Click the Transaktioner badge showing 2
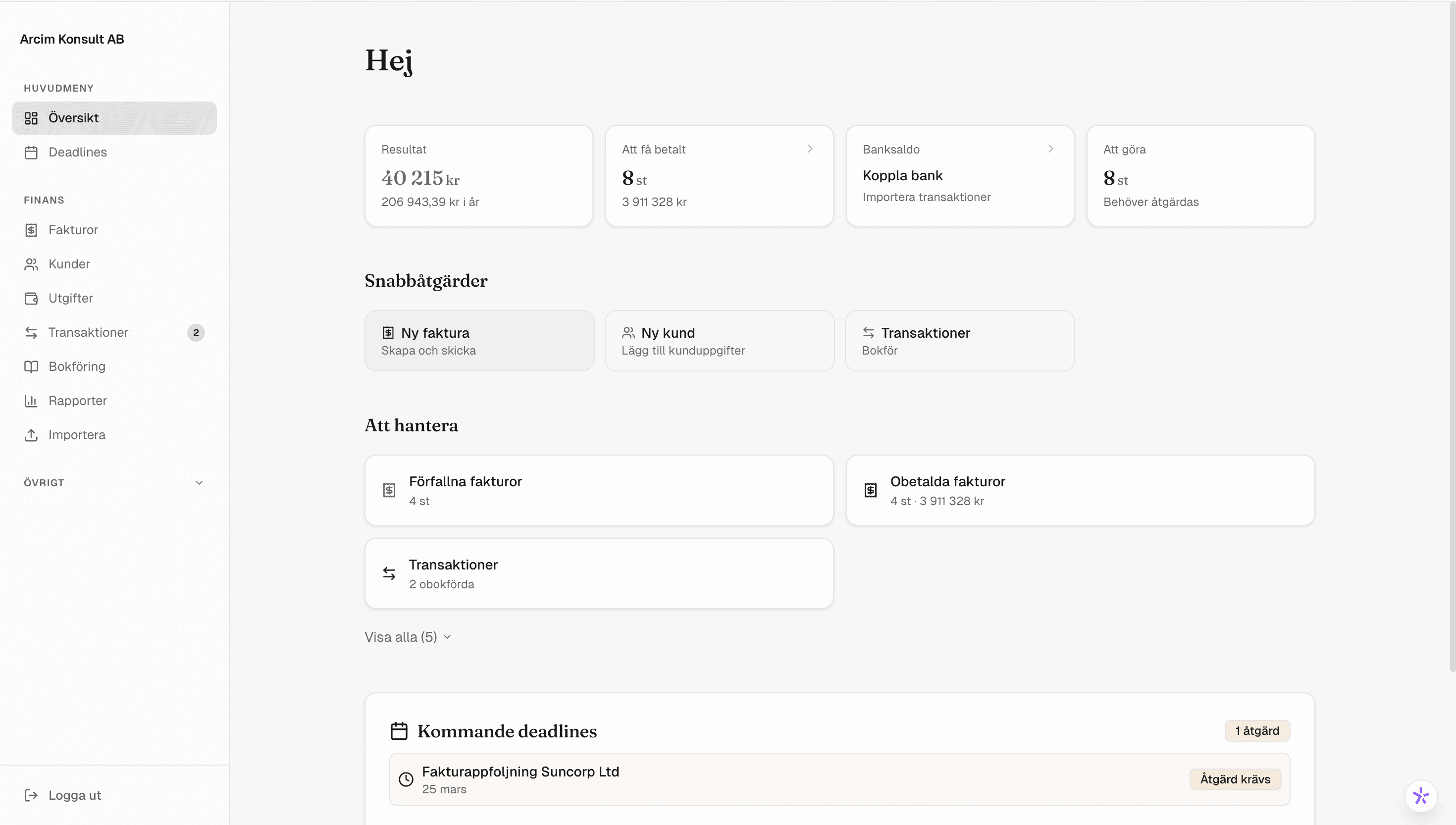The height and width of the screenshot is (825, 1456). tap(196, 333)
